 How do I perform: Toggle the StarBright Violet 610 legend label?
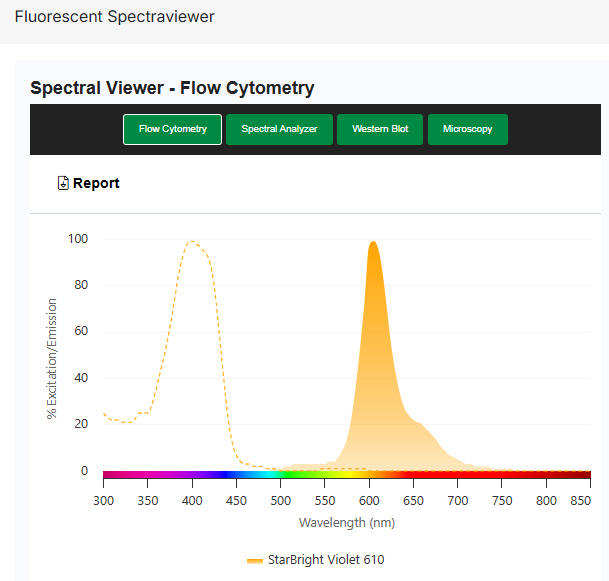click(x=325, y=560)
